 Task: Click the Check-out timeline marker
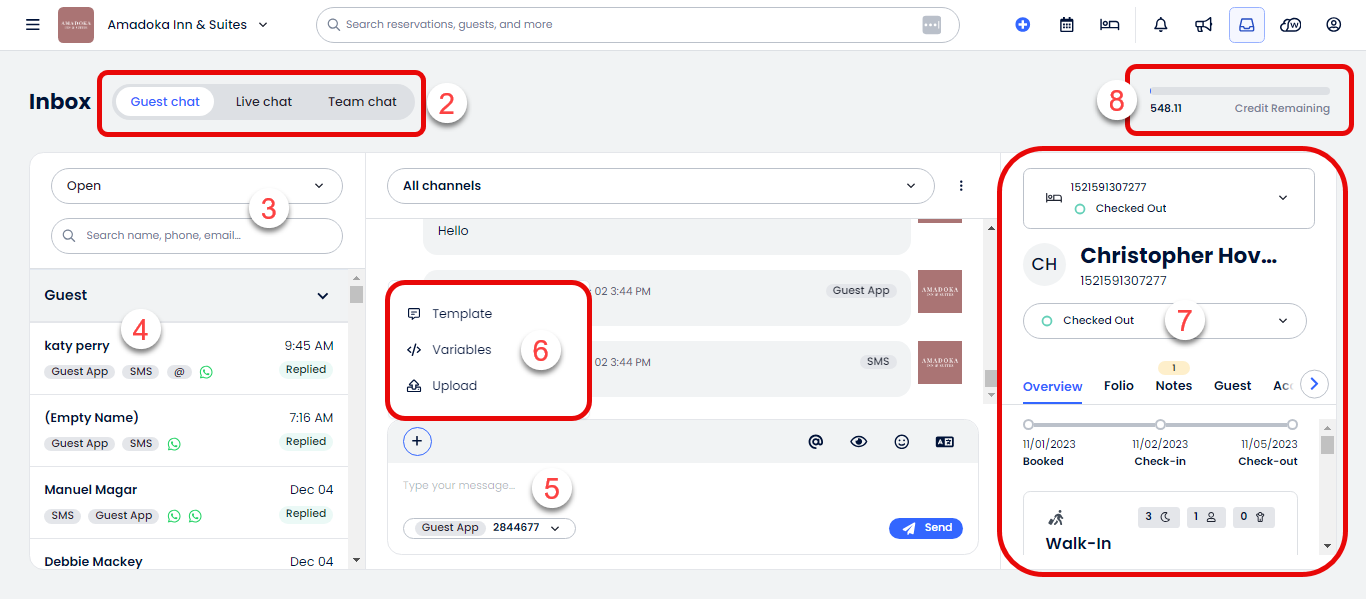click(1292, 425)
